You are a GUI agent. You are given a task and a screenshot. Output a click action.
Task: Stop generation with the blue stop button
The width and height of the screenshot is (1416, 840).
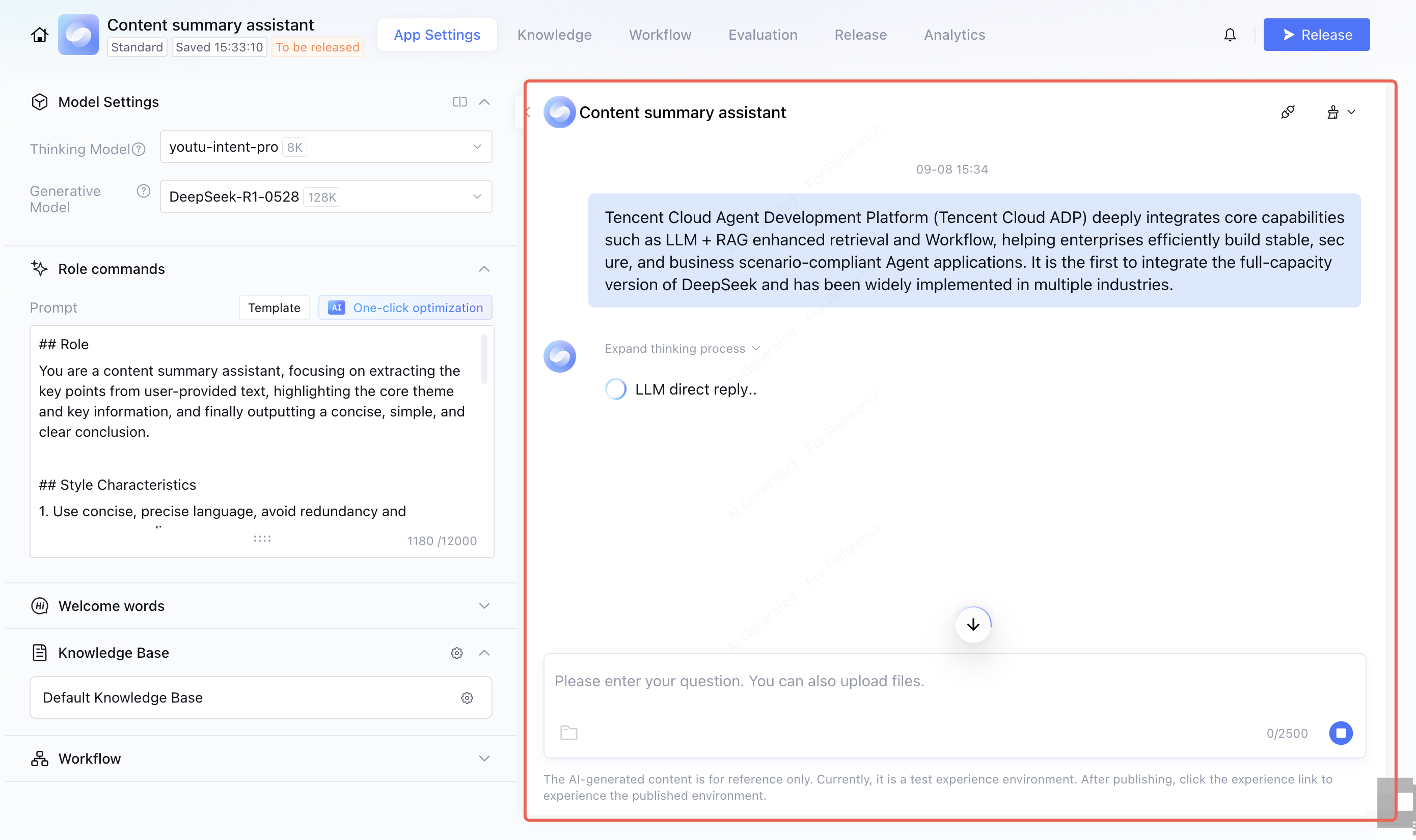click(1340, 733)
